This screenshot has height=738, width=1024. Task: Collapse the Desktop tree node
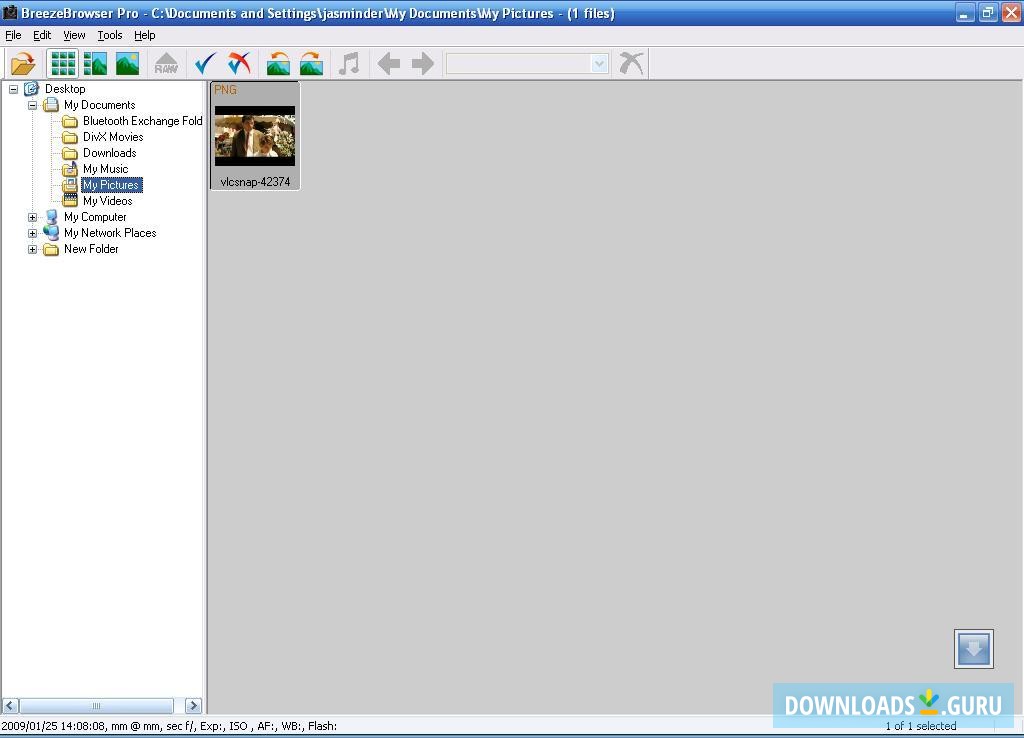(12, 88)
